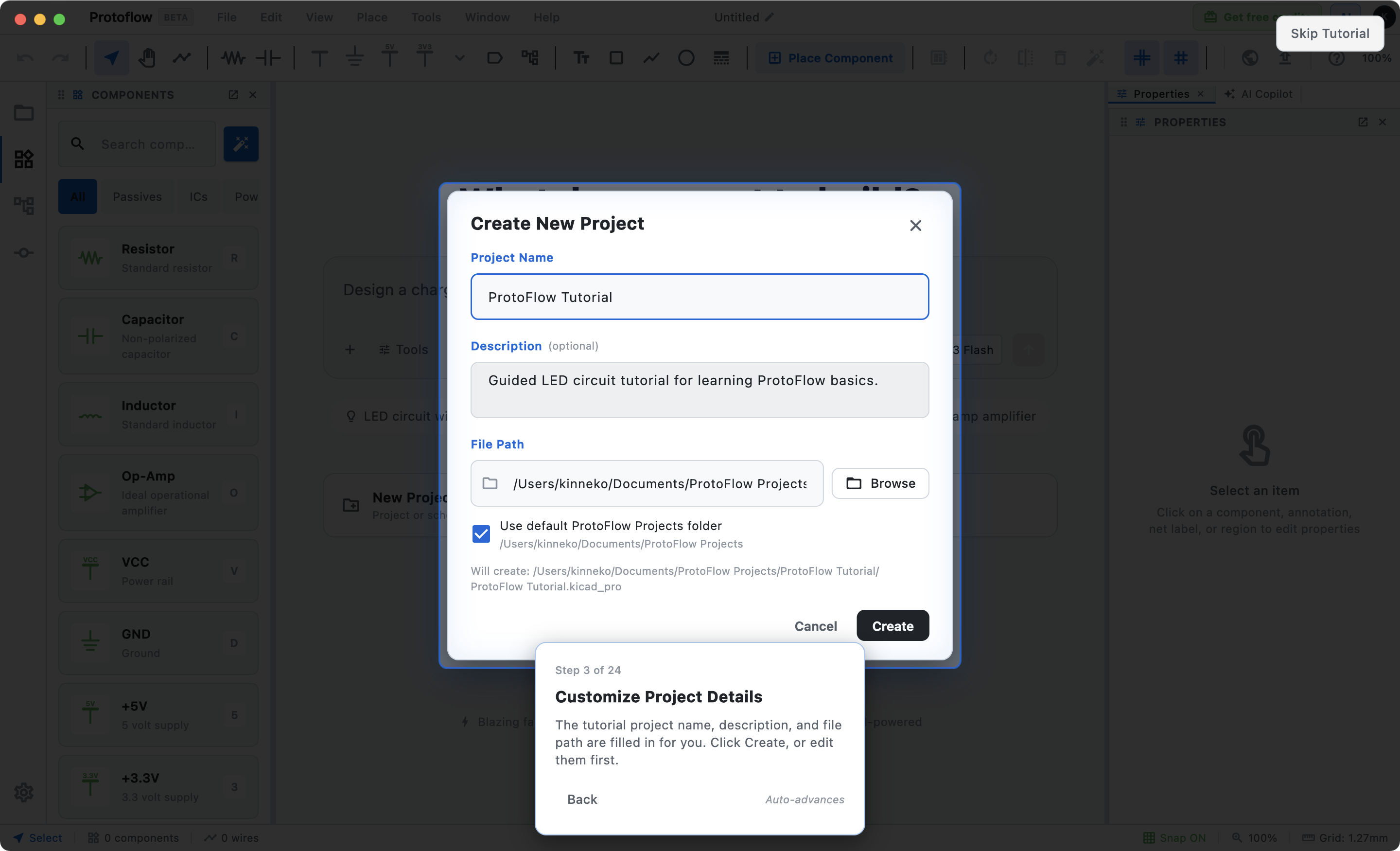The width and height of the screenshot is (1400, 851).
Task: Pop out the Properties panel
Action: coord(1363,122)
